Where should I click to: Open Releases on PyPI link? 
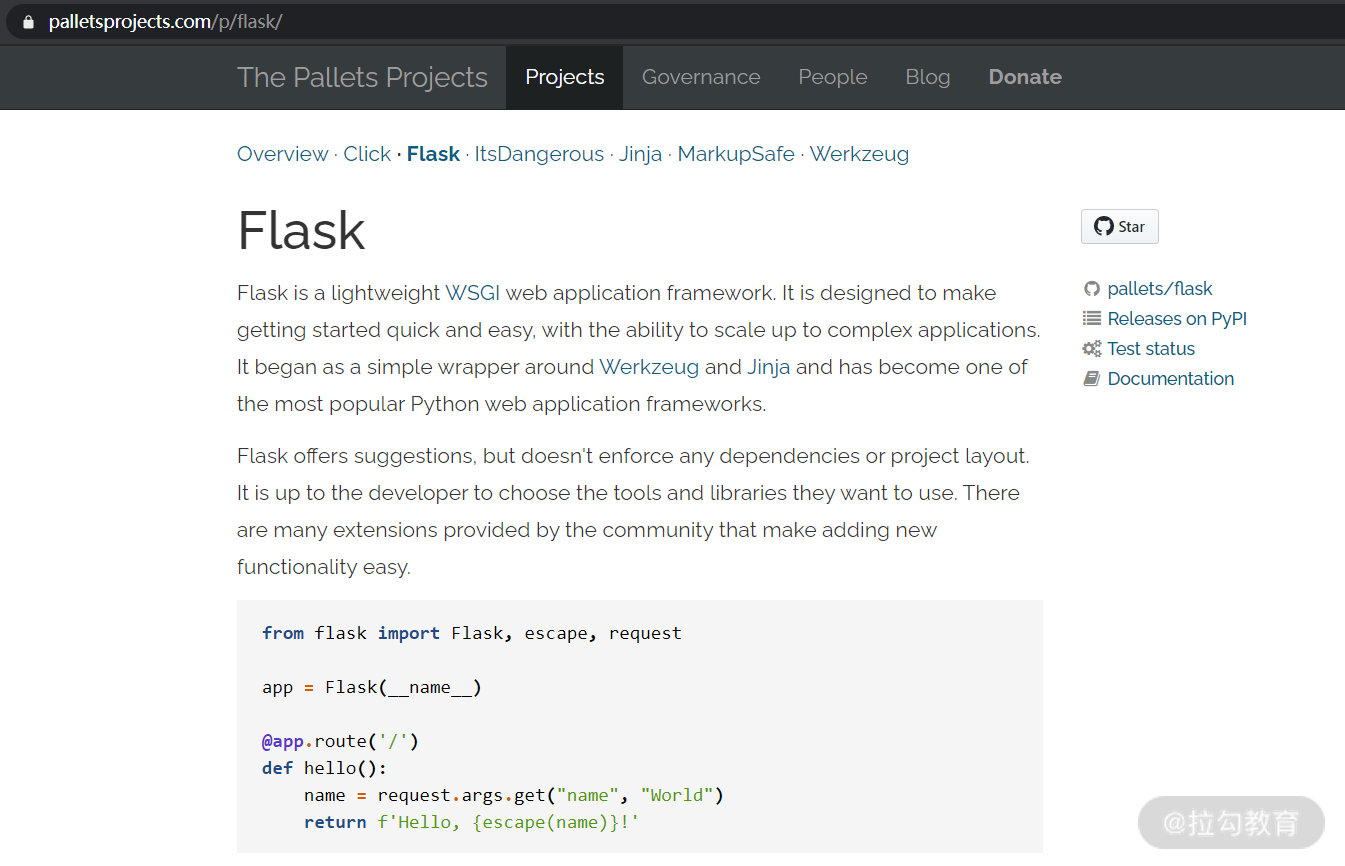[1177, 319]
